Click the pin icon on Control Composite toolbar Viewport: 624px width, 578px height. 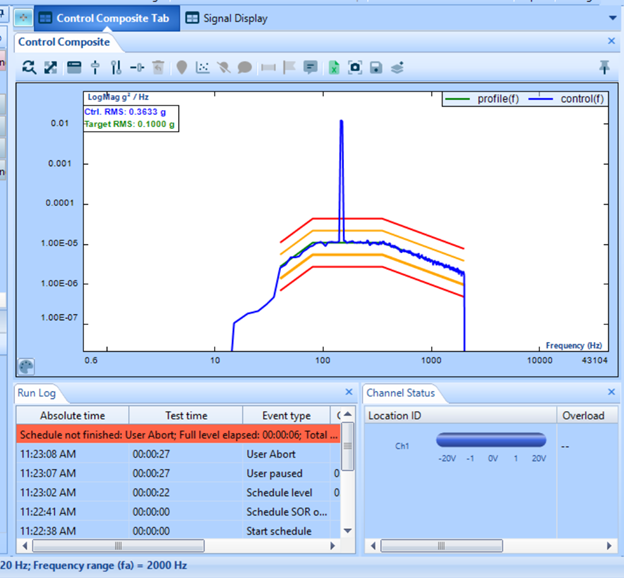click(x=604, y=67)
